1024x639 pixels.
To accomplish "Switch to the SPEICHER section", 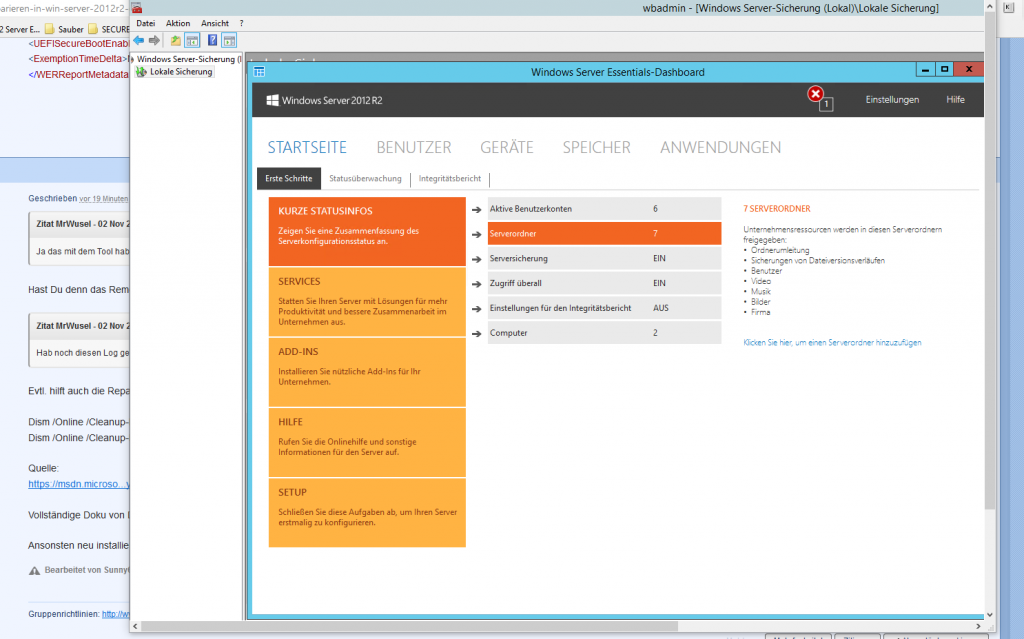I will click(597, 148).
